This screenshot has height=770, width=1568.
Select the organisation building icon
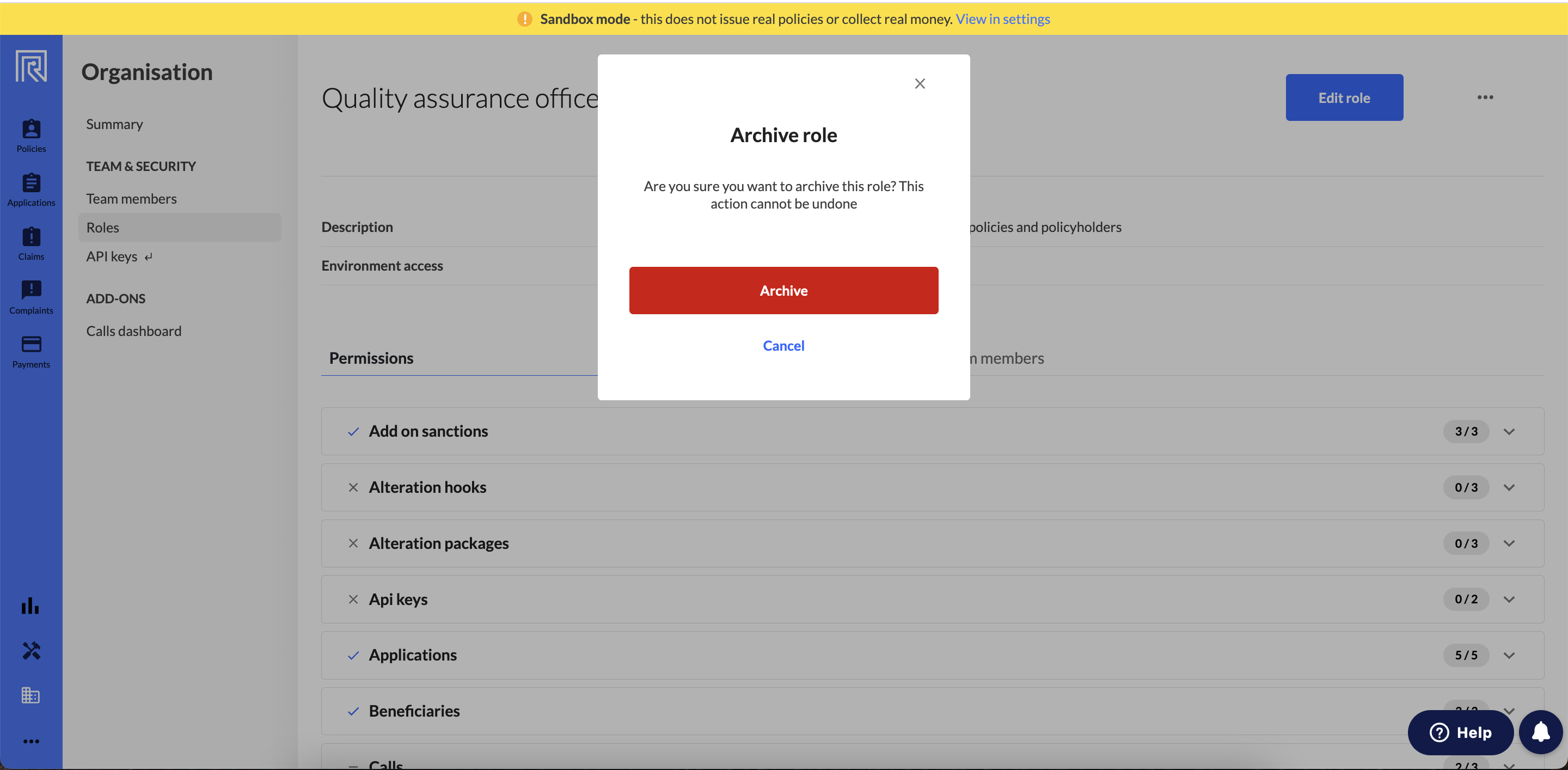pos(31,696)
